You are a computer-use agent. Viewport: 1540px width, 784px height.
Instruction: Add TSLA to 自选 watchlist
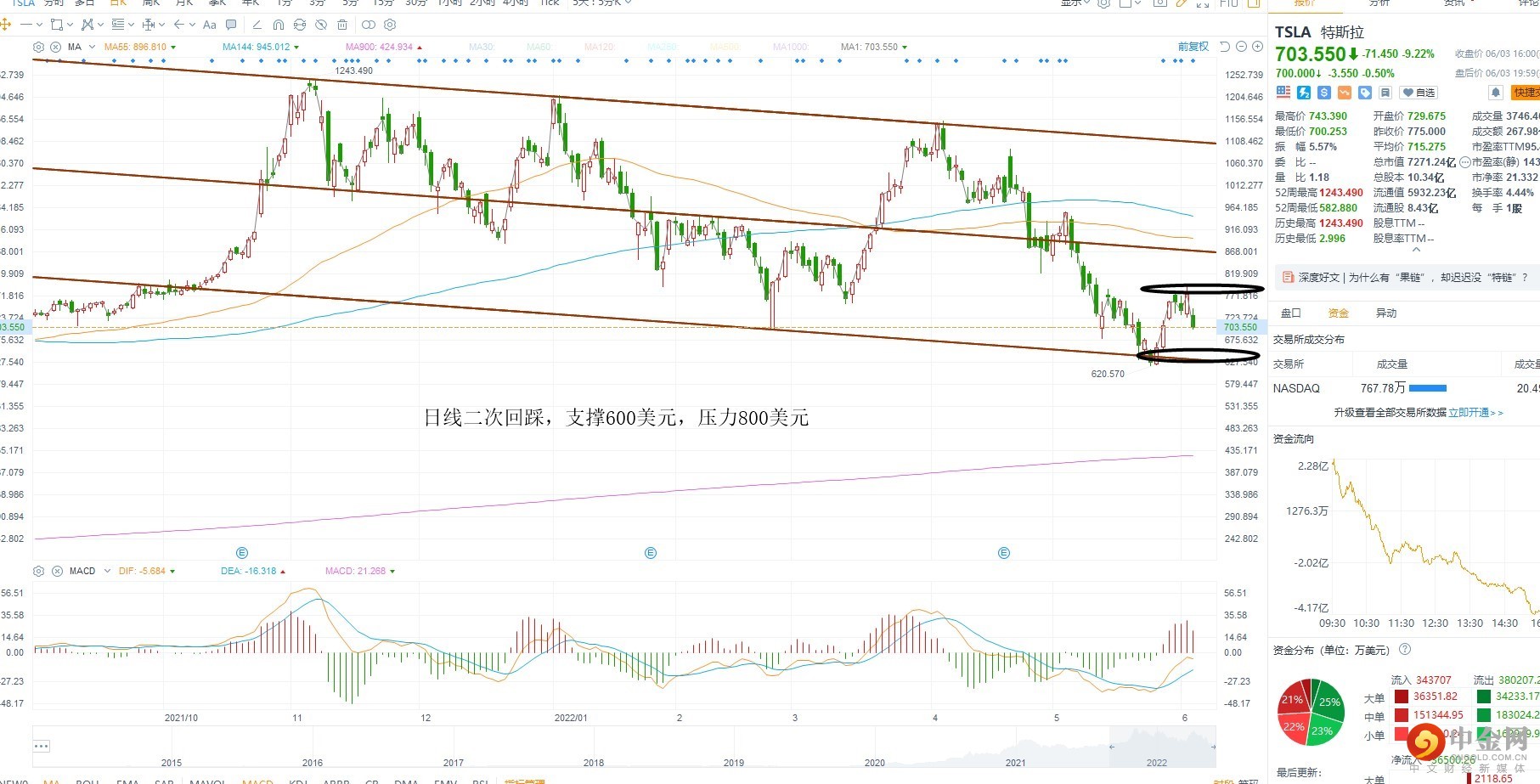point(1419,93)
